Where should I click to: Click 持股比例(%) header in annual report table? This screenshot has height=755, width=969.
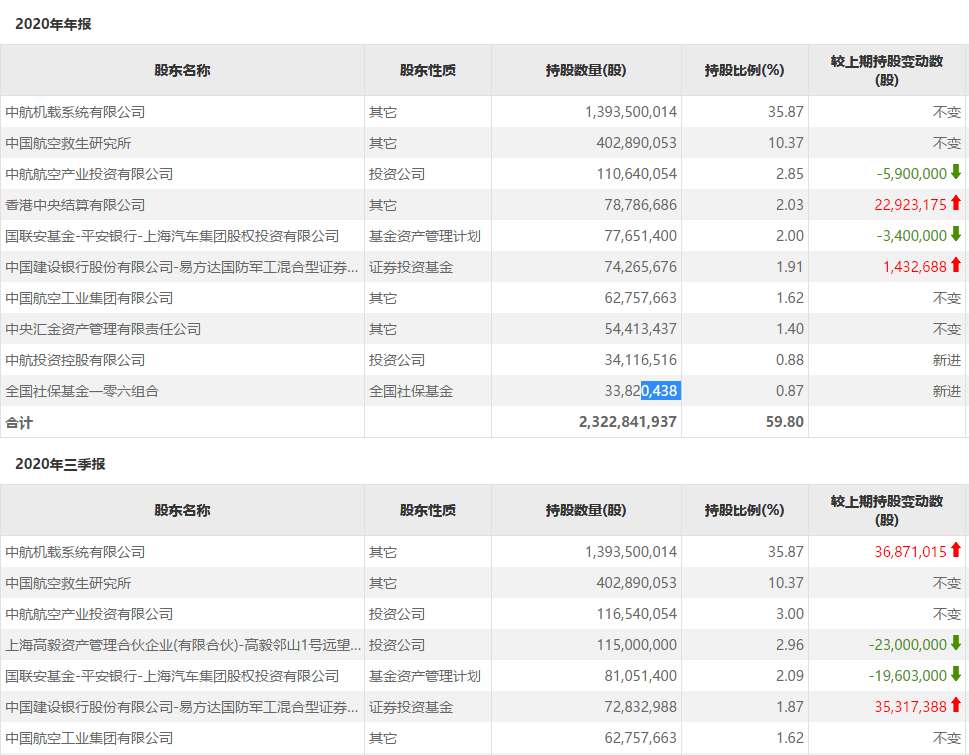coord(745,70)
